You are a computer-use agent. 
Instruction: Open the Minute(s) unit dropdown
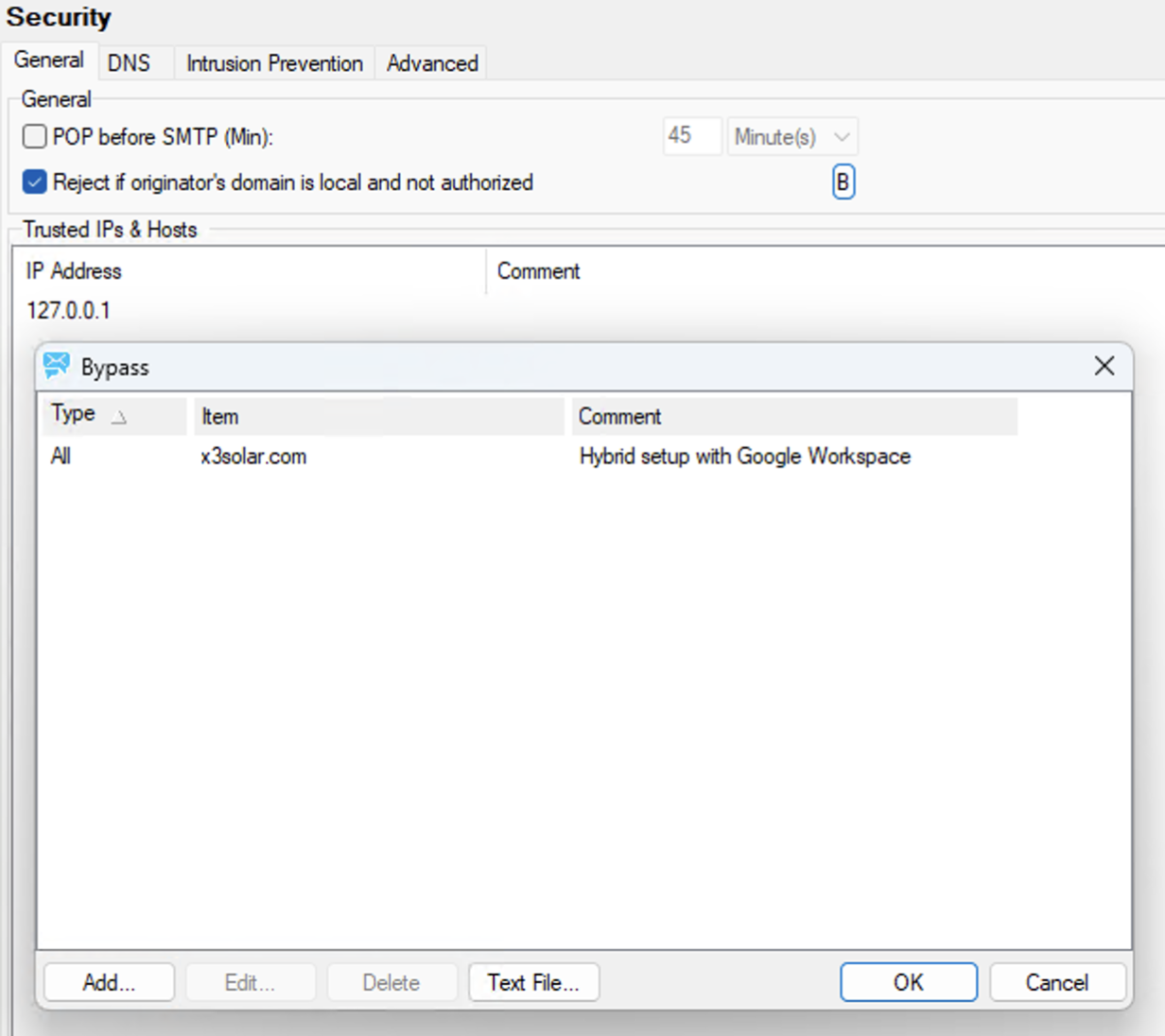coord(792,137)
